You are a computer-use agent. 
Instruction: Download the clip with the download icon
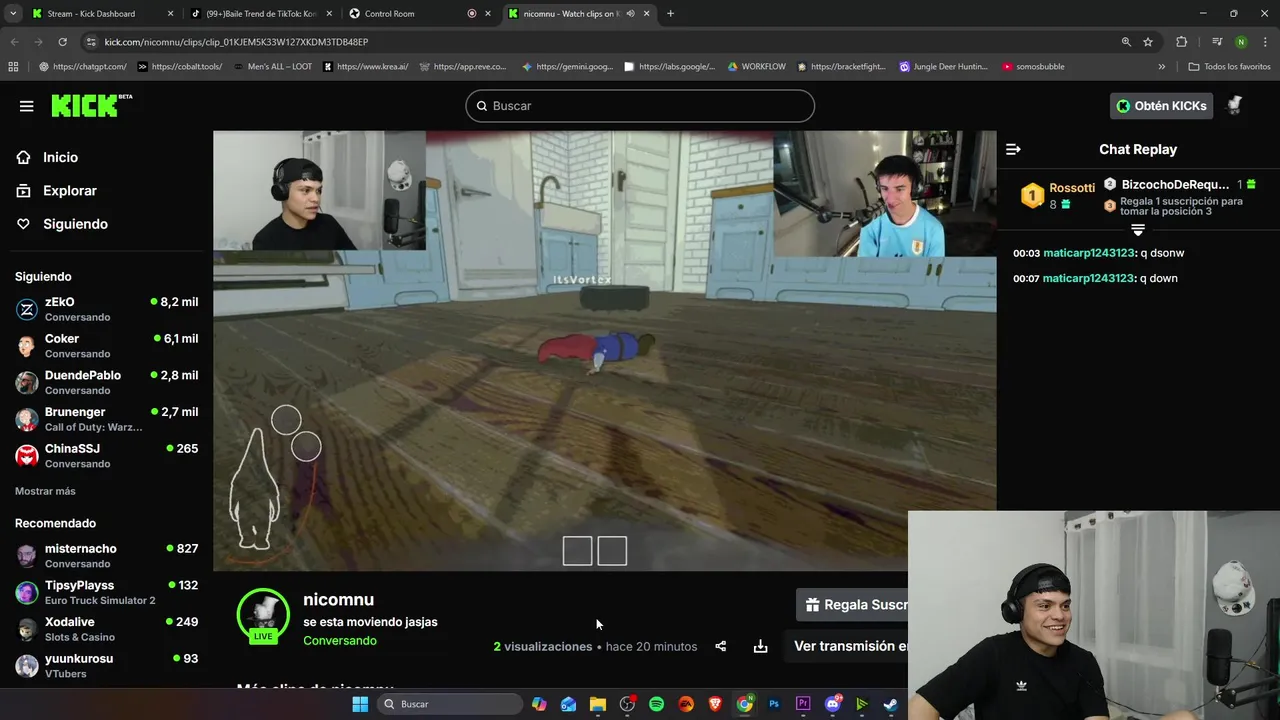pos(760,646)
